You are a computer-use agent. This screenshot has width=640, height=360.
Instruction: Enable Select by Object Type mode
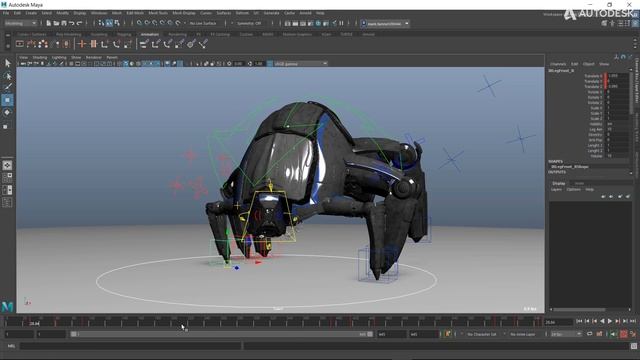click(109, 23)
